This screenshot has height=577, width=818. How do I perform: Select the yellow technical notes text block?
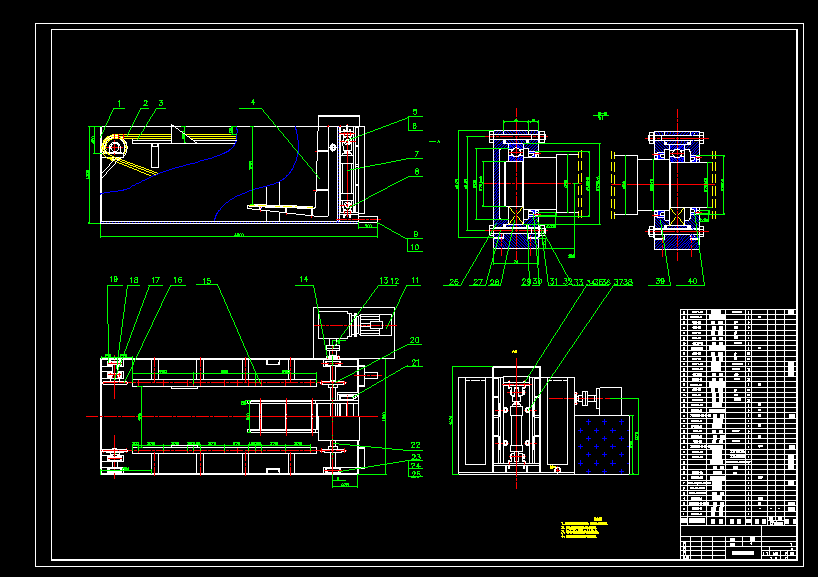584,528
